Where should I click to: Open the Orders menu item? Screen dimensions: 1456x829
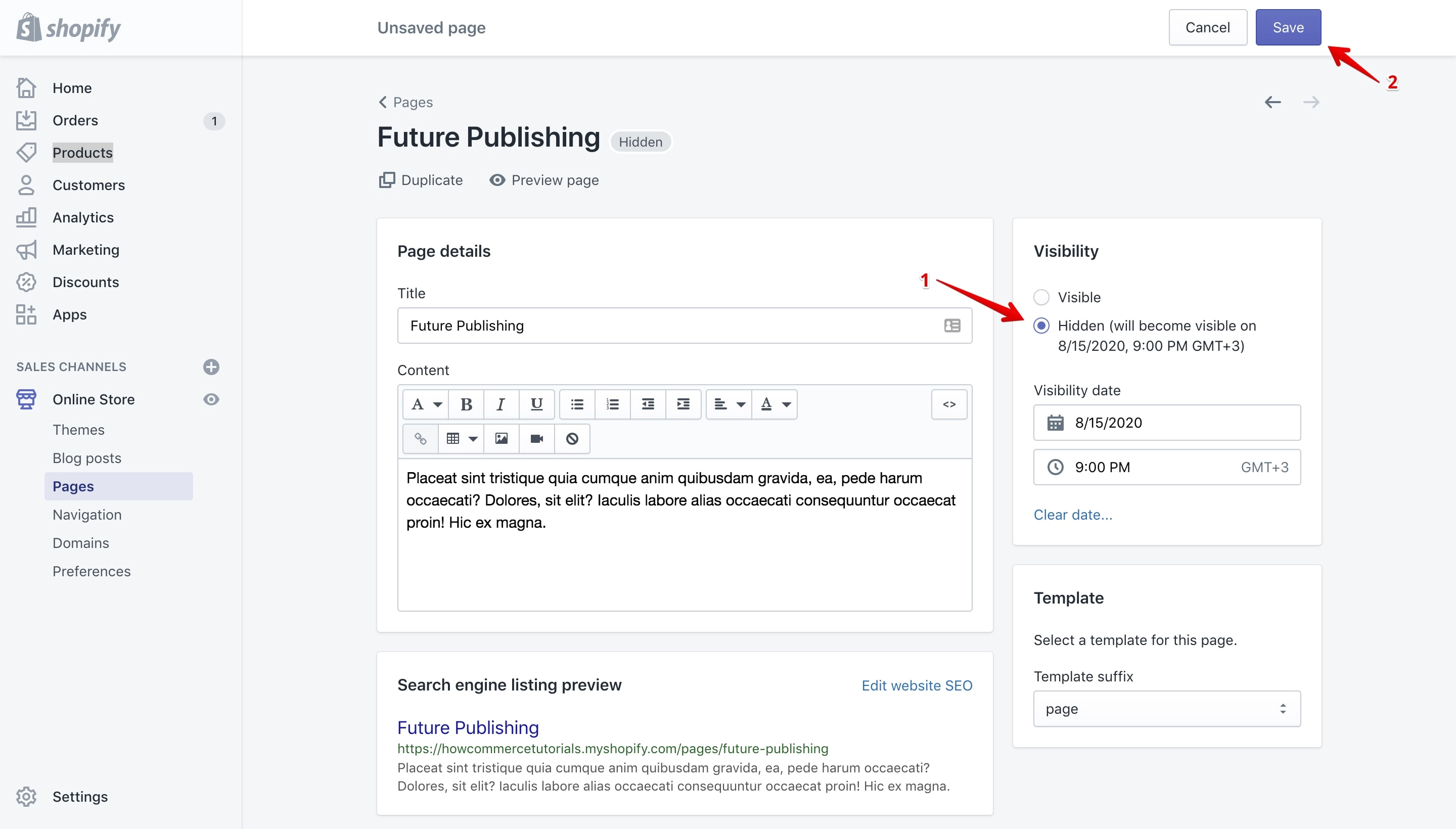pos(75,120)
